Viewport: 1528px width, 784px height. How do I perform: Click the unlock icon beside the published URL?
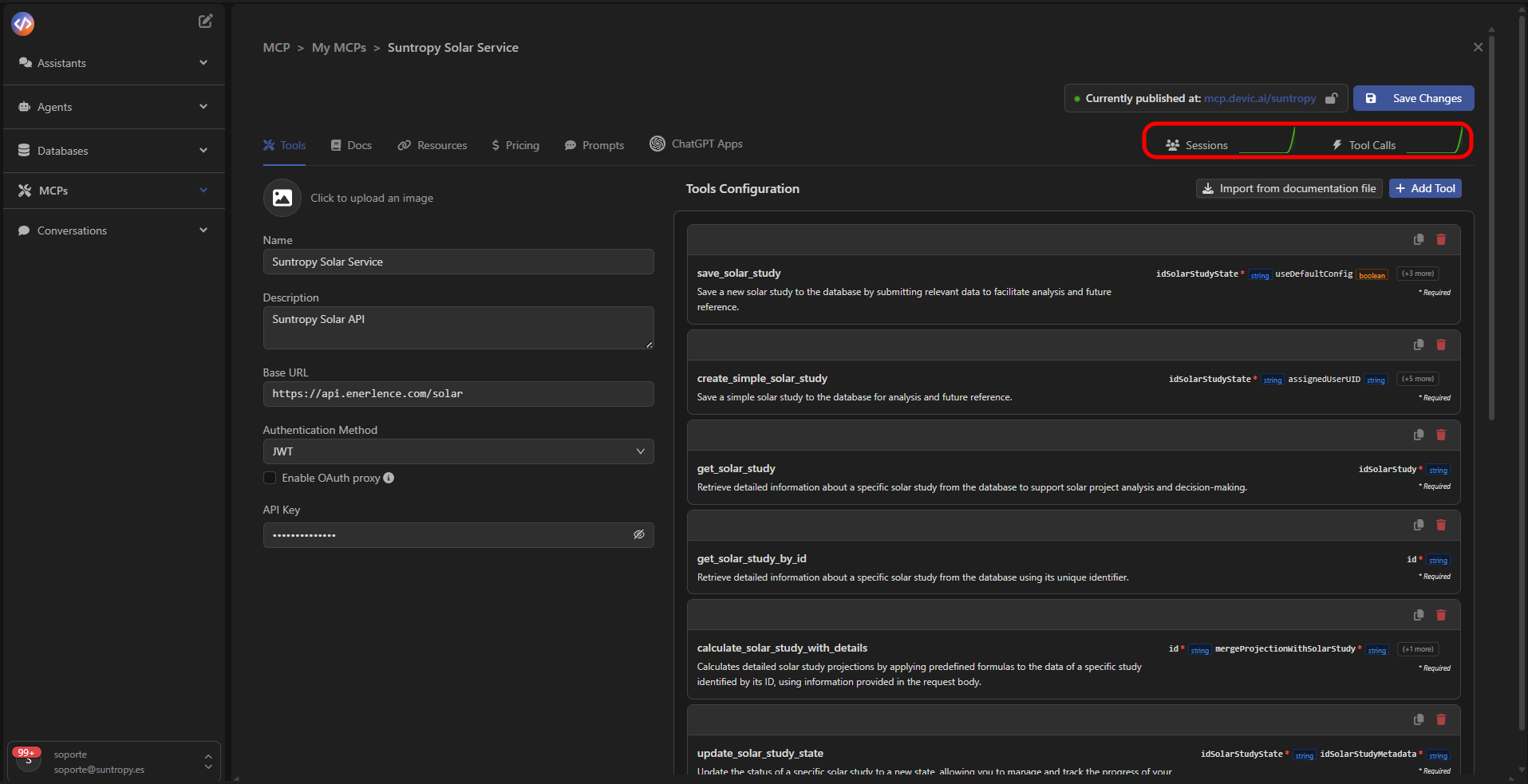pos(1331,98)
